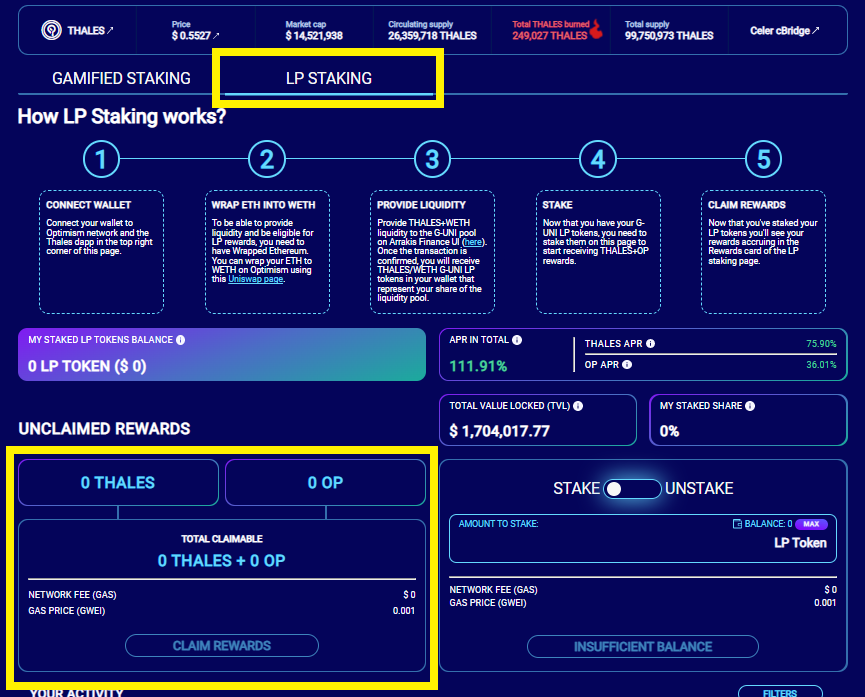865x697 pixels.
Task: Click the $ 1,704,017.77 TVL value
Action: 500,431
